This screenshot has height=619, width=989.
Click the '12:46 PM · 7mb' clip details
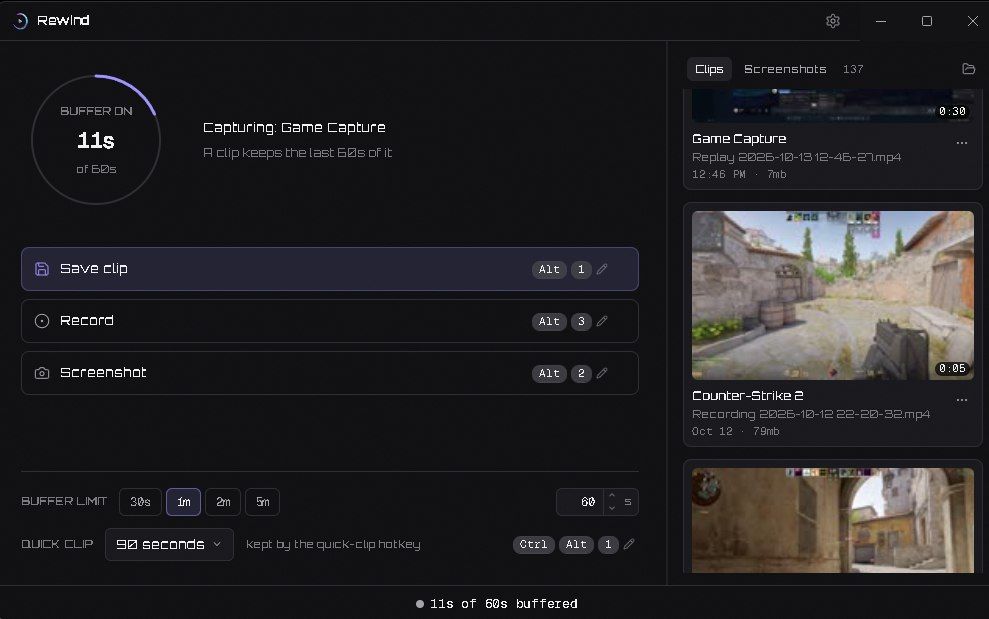coord(739,174)
